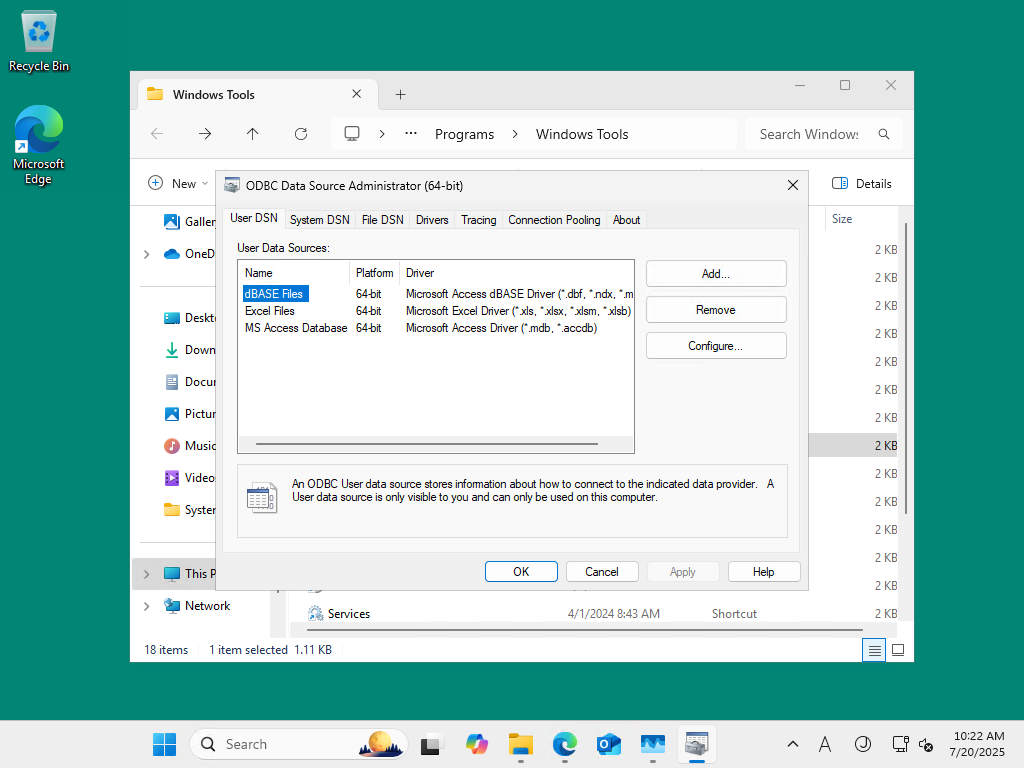Switch to thumbnails view icon in status bar
This screenshot has width=1024, height=768.
tap(898, 650)
